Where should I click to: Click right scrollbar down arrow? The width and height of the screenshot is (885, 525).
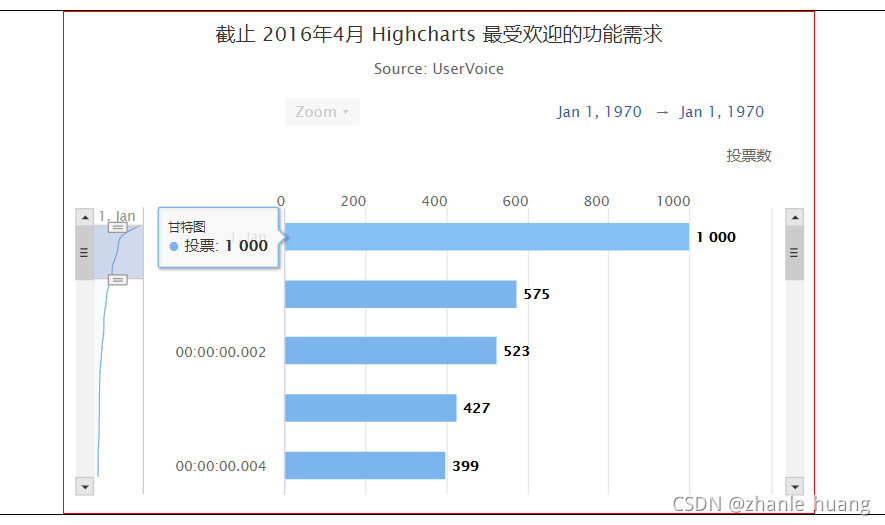tap(795, 486)
